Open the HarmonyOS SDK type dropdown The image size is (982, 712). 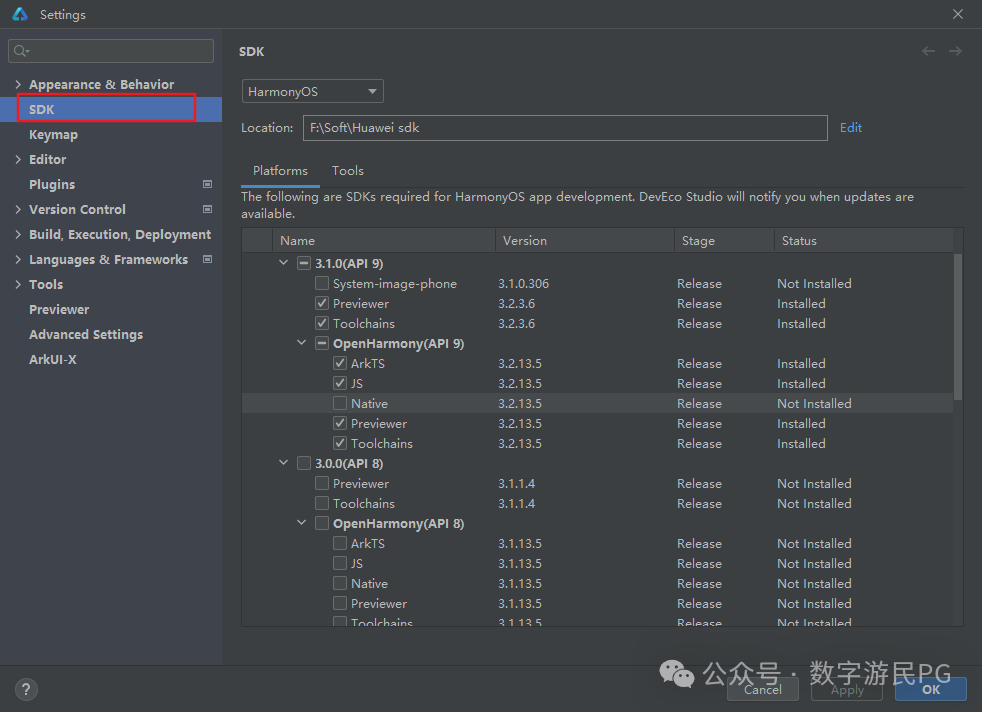[x=313, y=91]
